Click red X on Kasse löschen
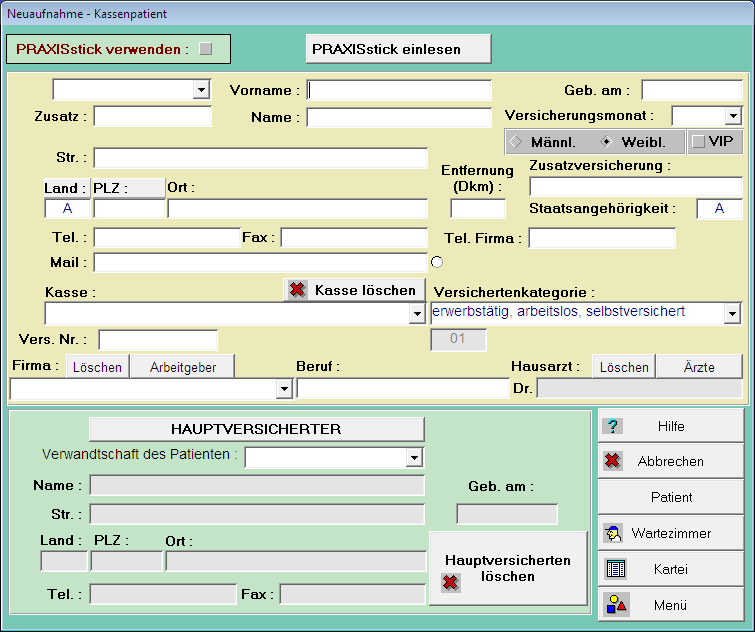The width and height of the screenshot is (755, 632). tap(297, 290)
